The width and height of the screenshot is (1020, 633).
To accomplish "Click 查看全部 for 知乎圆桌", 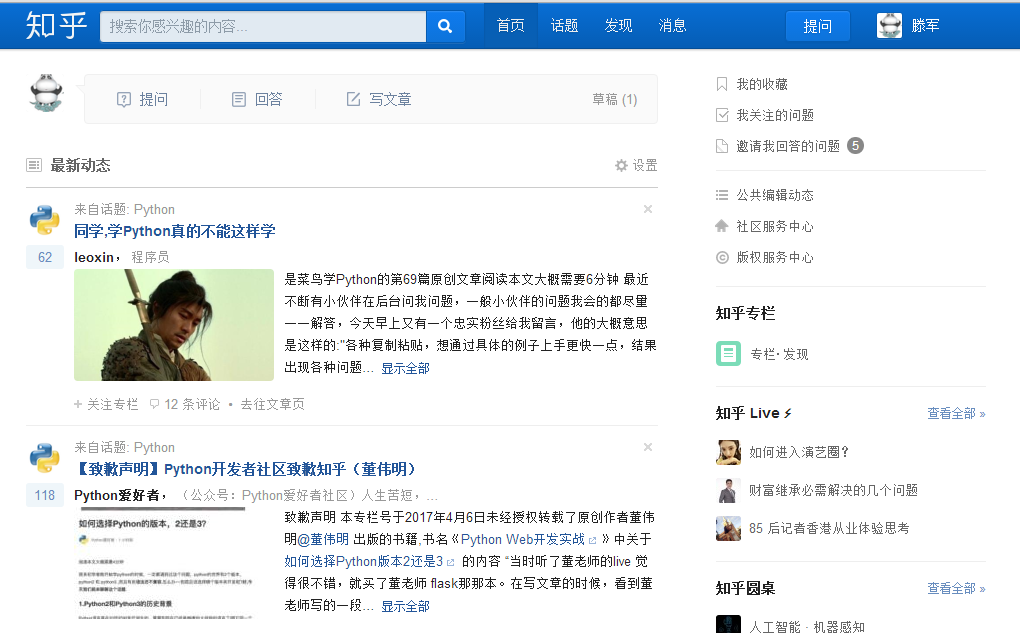I will click(x=956, y=589).
